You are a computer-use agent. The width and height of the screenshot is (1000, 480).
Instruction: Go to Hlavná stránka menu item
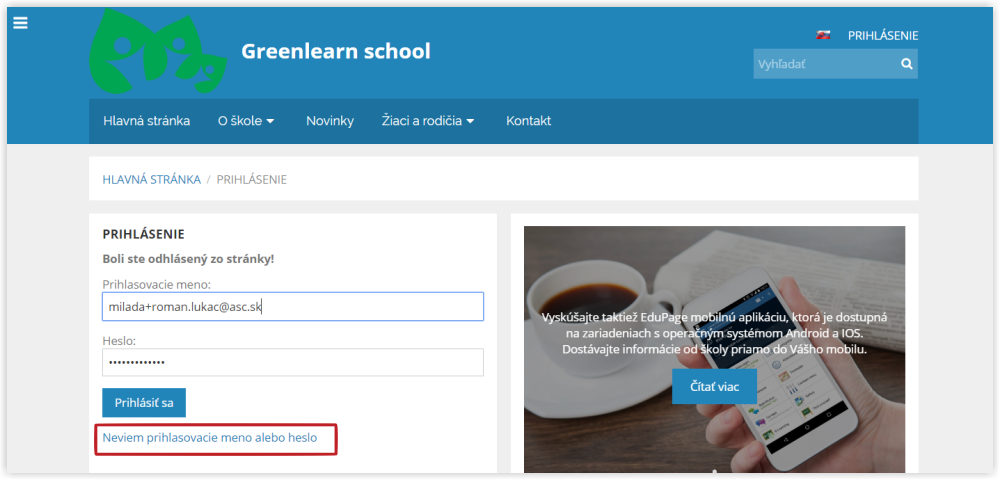(x=147, y=120)
